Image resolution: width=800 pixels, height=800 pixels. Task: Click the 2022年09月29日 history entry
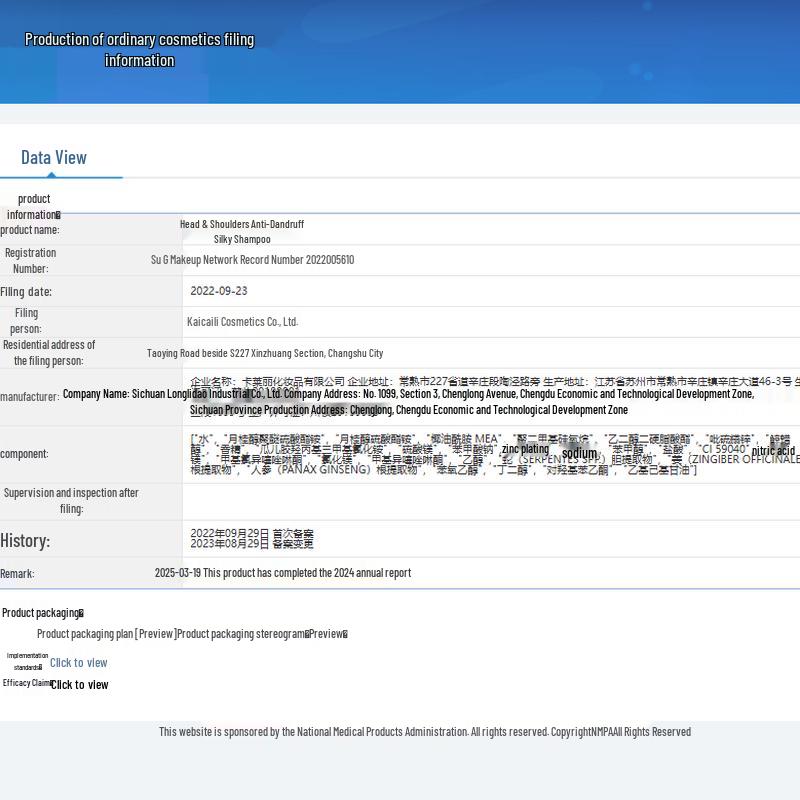251,534
